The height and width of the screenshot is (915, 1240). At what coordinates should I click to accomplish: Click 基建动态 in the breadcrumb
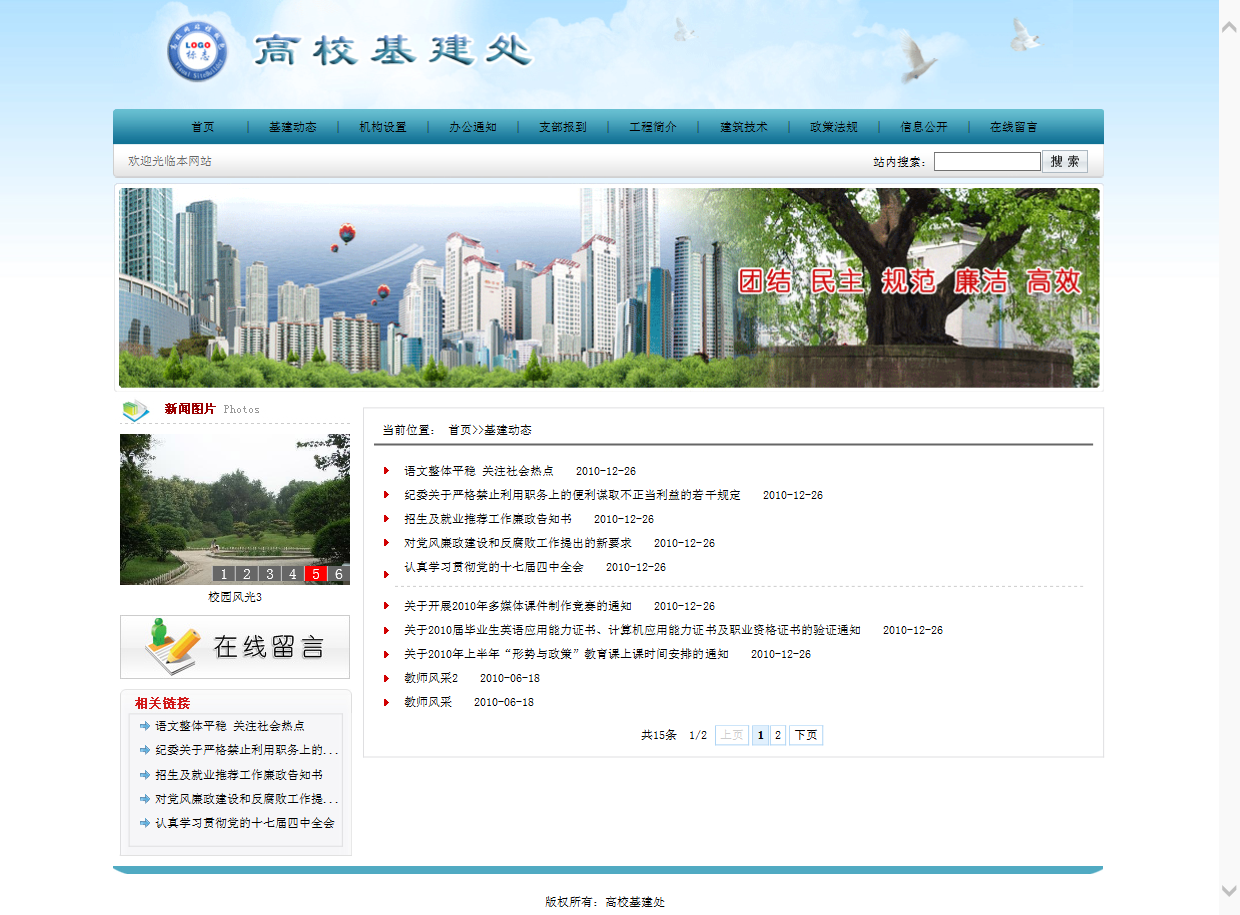pyautogui.click(x=508, y=430)
